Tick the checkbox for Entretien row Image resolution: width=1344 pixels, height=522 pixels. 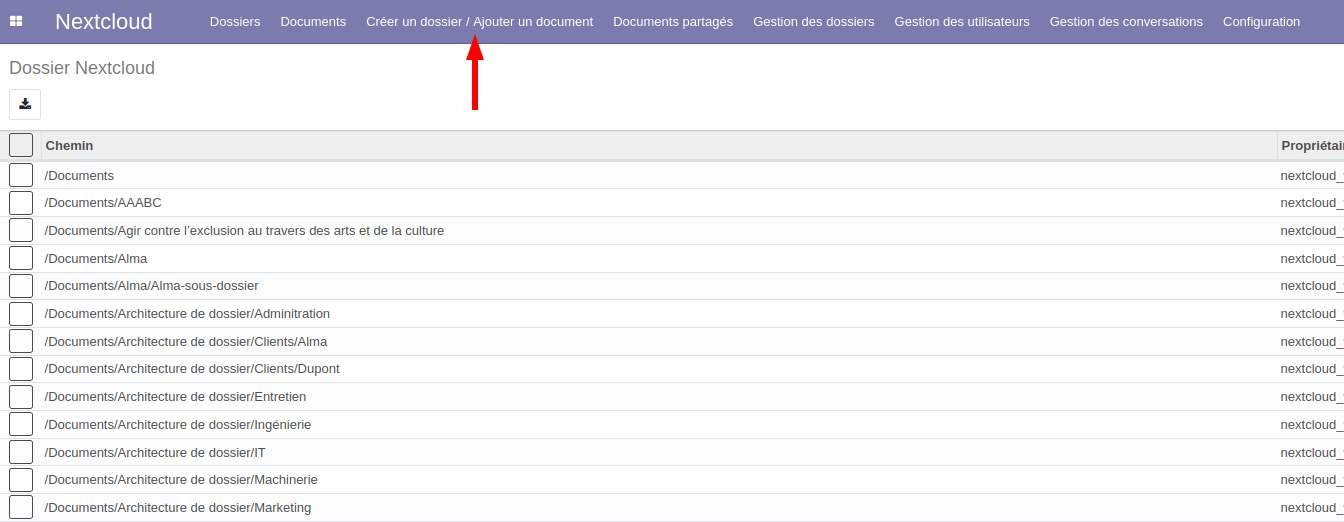pos(21,397)
